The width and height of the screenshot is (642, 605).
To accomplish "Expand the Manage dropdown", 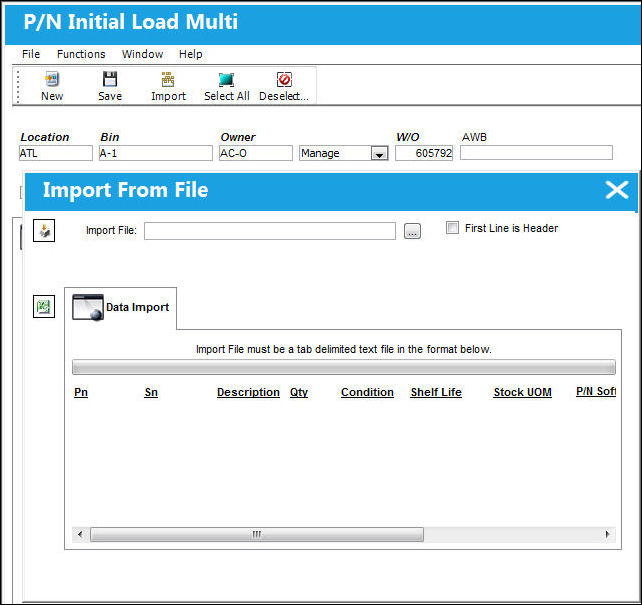I will point(379,154).
